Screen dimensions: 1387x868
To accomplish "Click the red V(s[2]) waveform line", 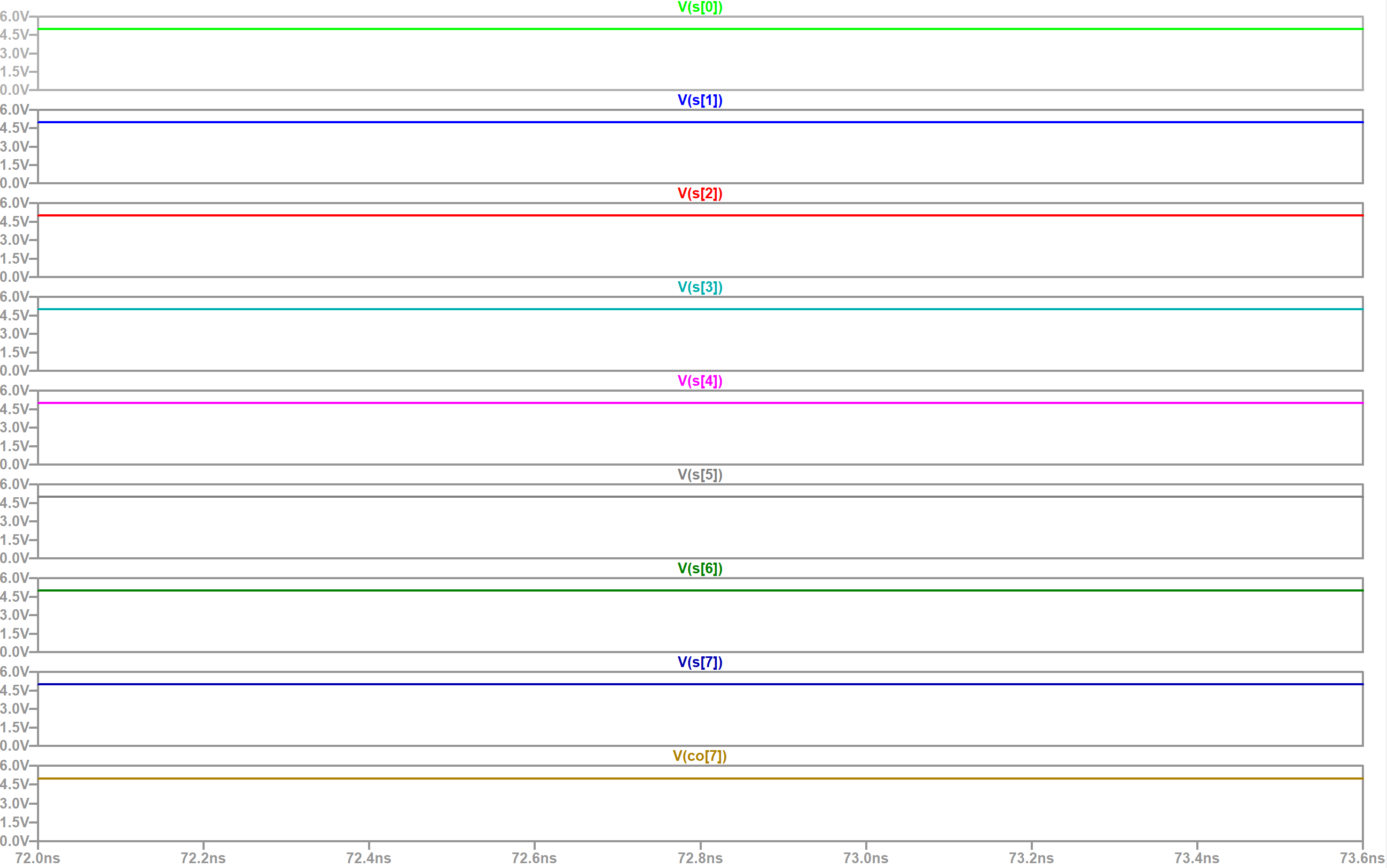I will point(402,215).
